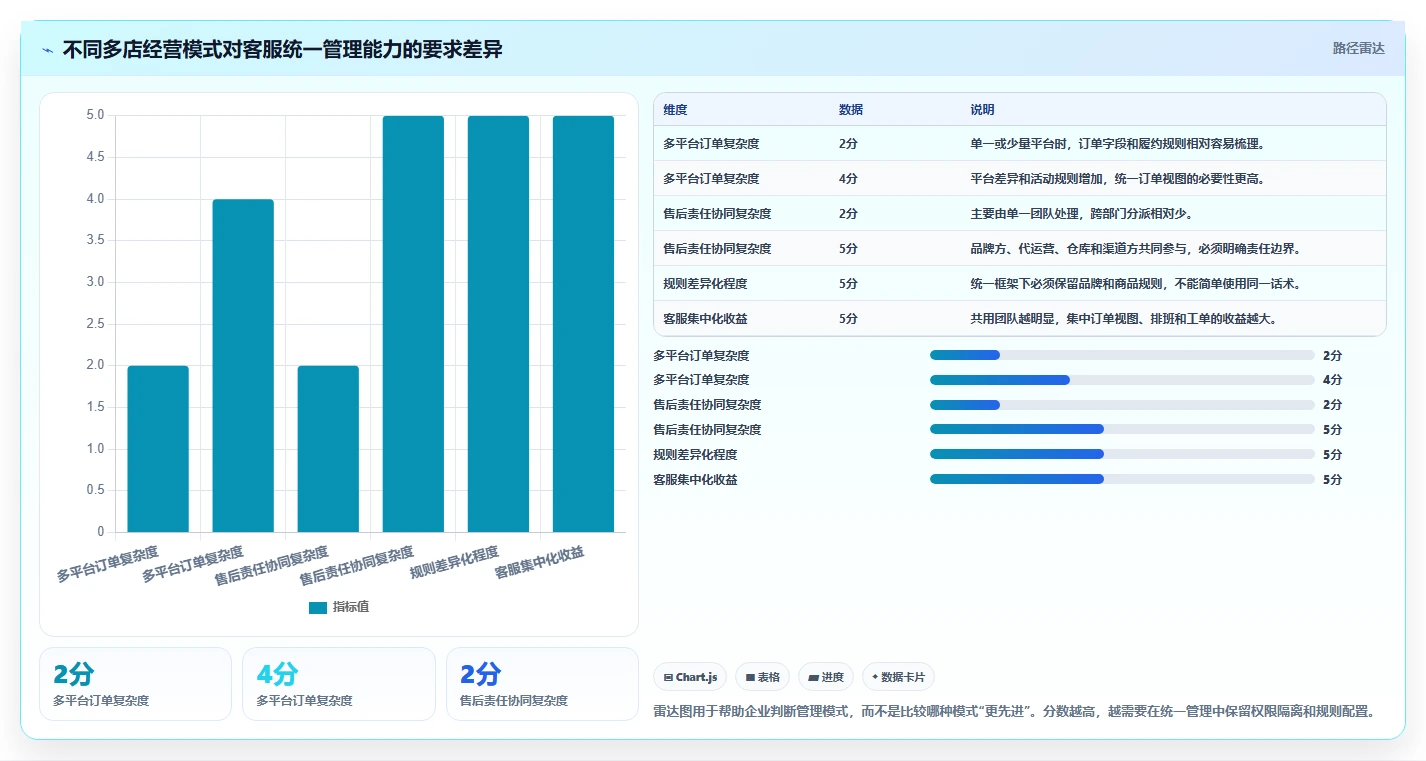
Task: Click the 规则差异化程度 label in the progress list
Action: pyautogui.click(x=695, y=455)
